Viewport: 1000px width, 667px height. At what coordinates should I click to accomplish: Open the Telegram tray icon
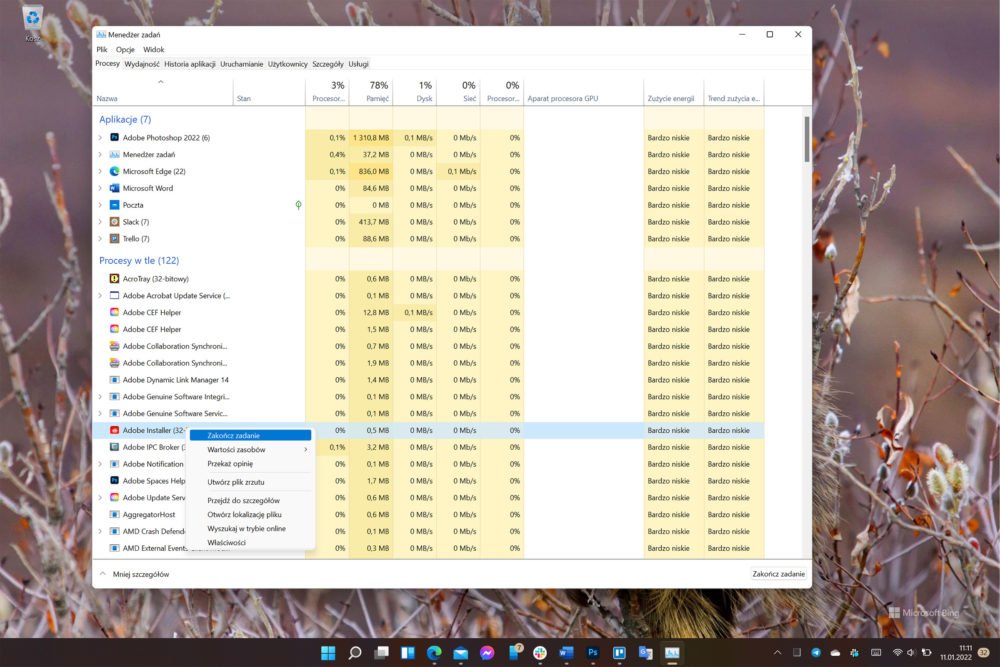point(816,652)
